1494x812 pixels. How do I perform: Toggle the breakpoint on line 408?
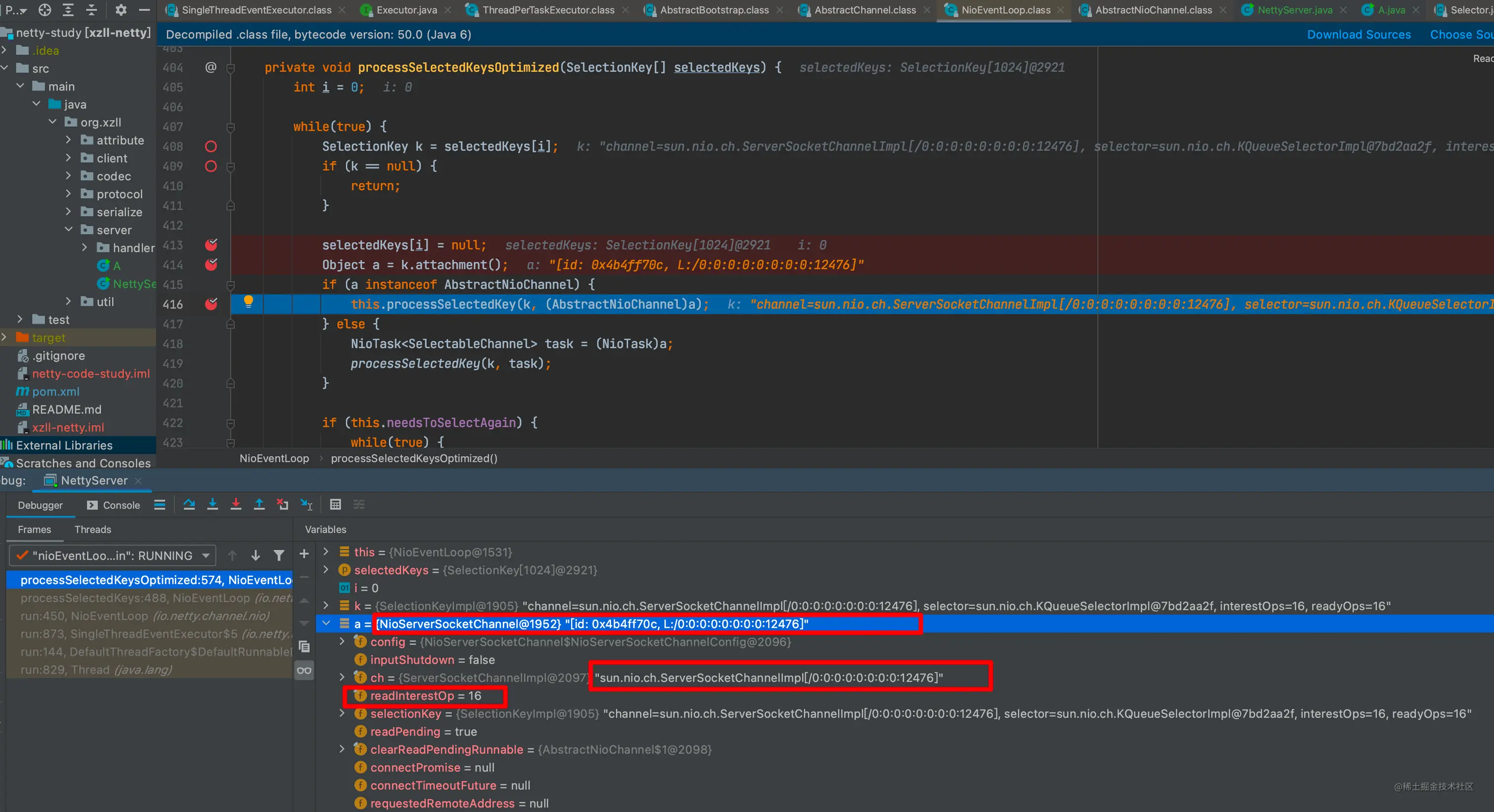coord(211,146)
